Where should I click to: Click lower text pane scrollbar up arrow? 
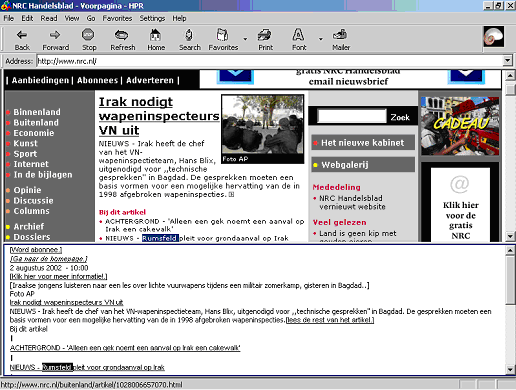[510, 250]
